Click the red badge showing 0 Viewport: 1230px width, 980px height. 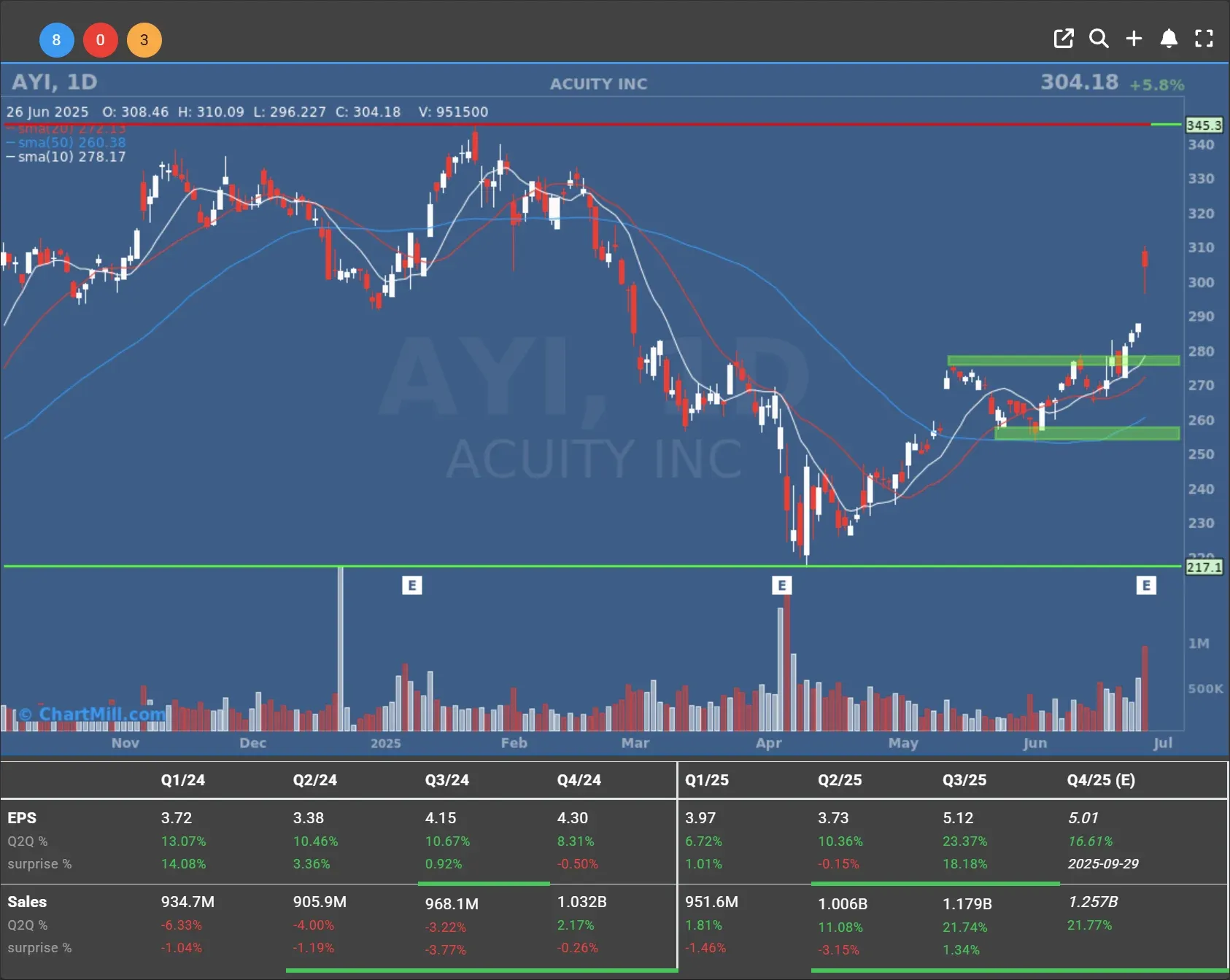tap(101, 40)
